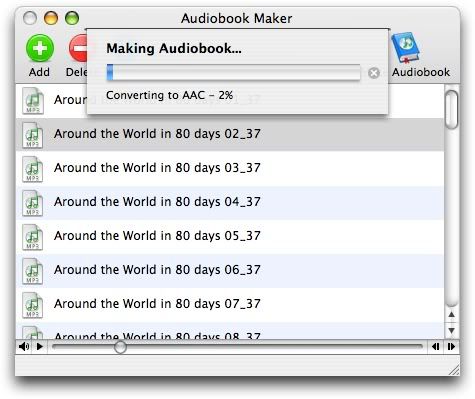Click the scrollbar up arrow
The height and width of the screenshot is (399, 475).
click(x=452, y=314)
